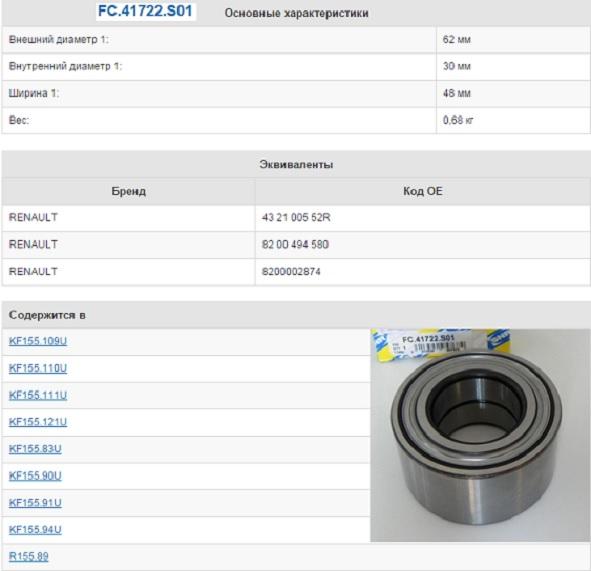Image resolution: width=591 pixels, height=571 pixels.
Task: Click the Бренд column header
Action: coord(129,191)
